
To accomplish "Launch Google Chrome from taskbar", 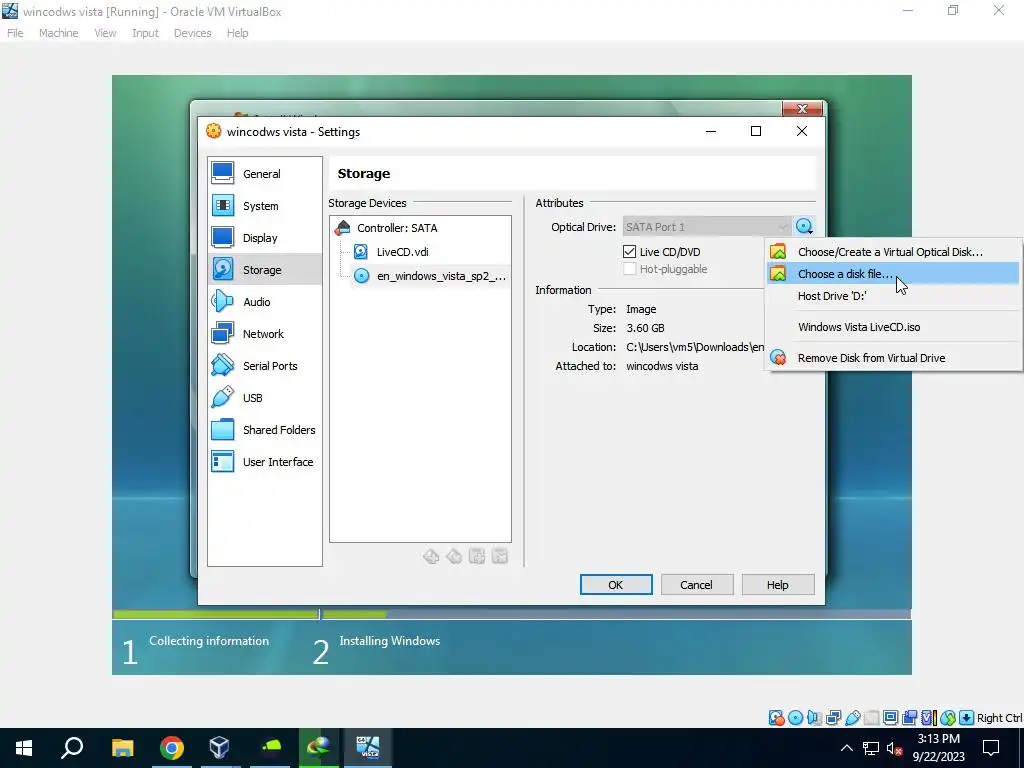I will pyautogui.click(x=172, y=748).
